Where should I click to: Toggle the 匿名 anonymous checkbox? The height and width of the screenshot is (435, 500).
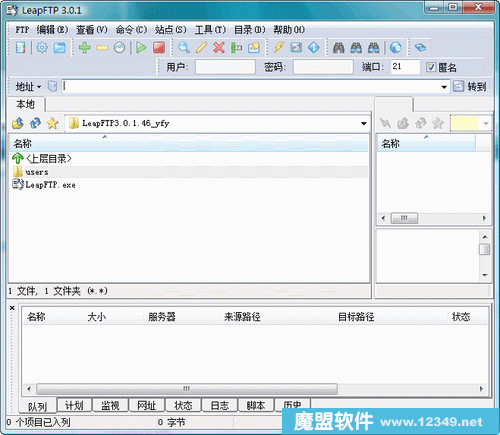[431, 67]
